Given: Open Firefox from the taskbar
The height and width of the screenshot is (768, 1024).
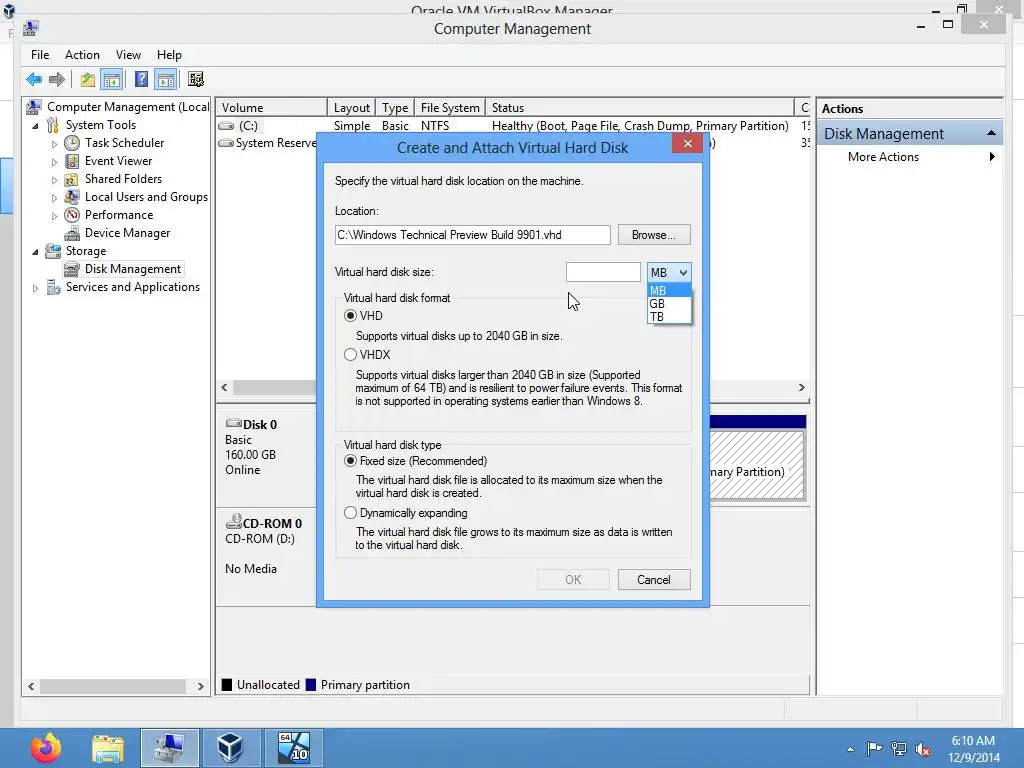Looking at the screenshot, I should tap(46, 748).
